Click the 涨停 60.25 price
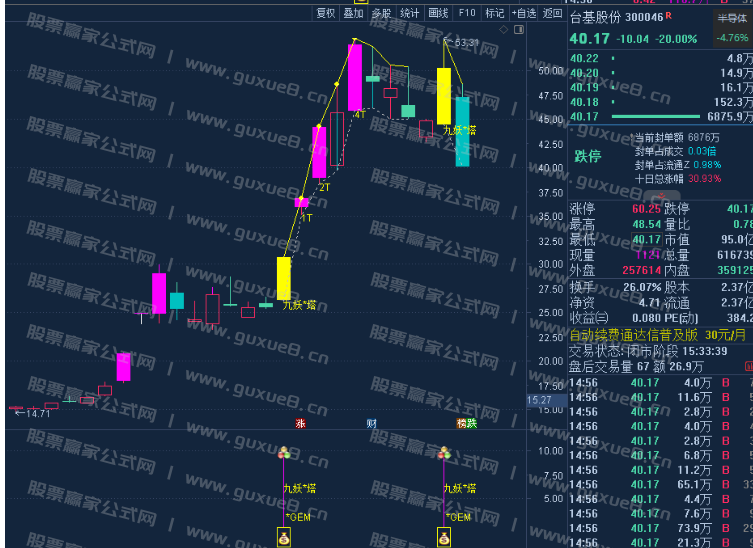The image size is (753, 548). pos(646,208)
